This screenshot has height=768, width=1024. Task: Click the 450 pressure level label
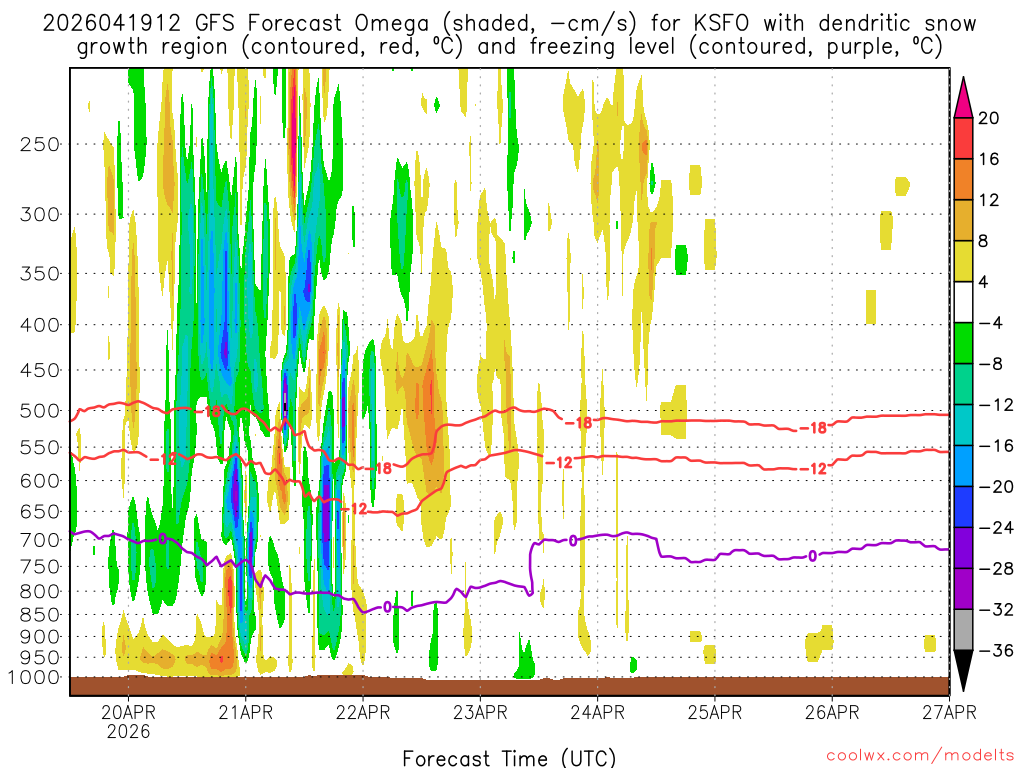[x=40, y=370]
